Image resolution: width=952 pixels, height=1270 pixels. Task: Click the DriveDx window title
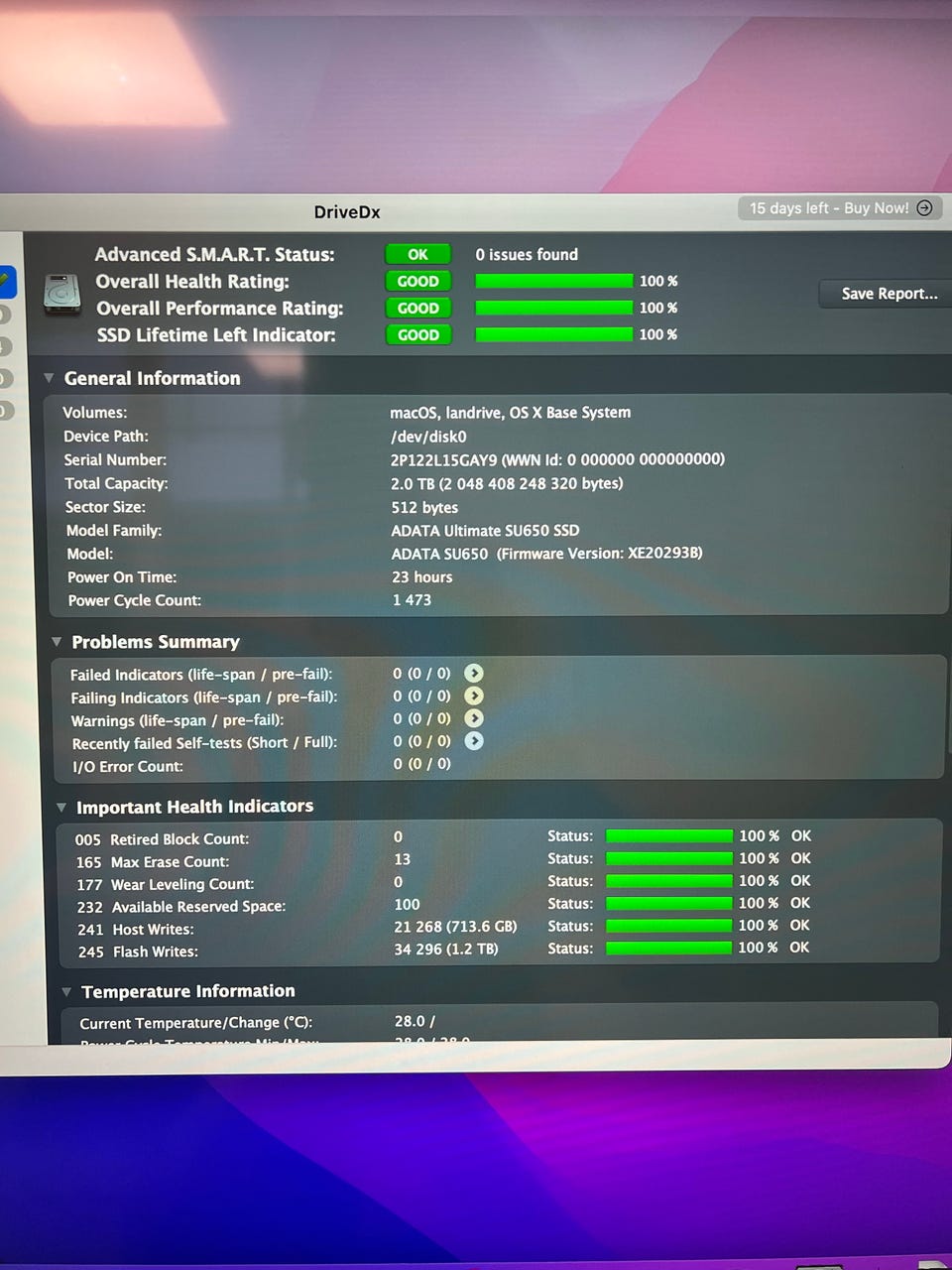tap(347, 212)
